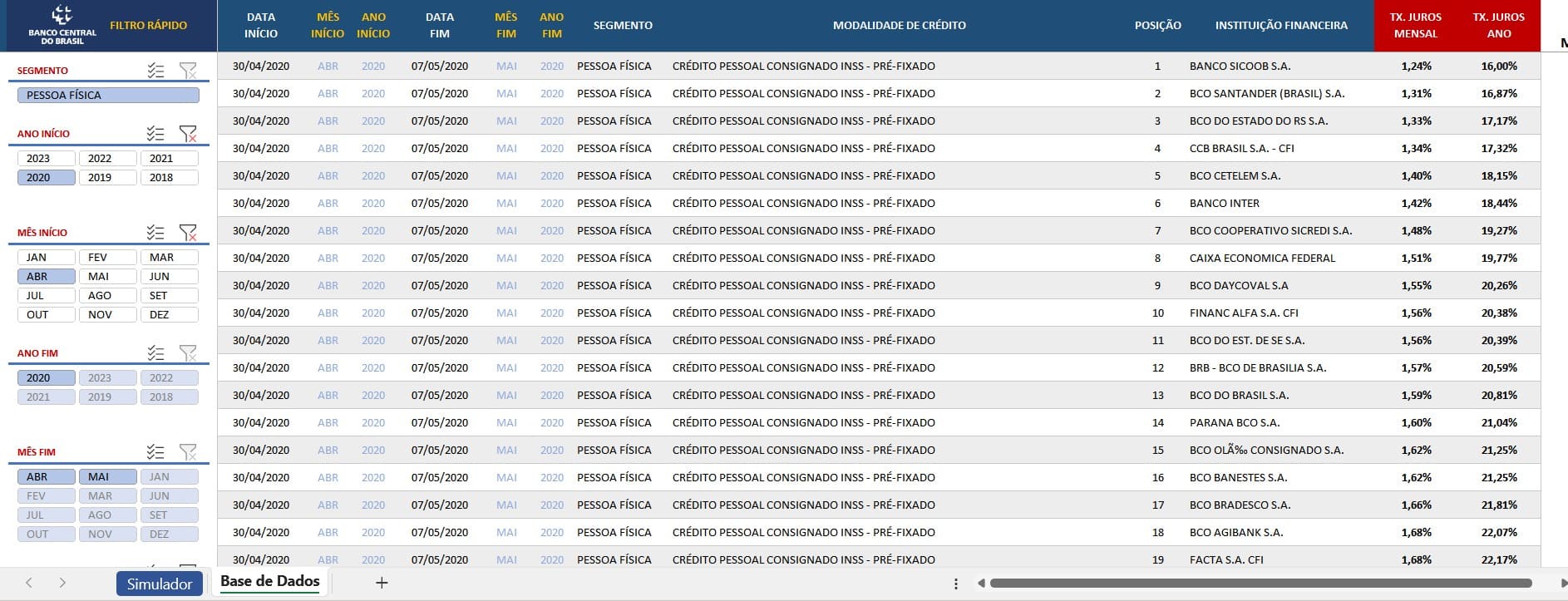Click the TX. JUROS MENSAL red header
1568x601 pixels.
click(x=1416, y=25)
